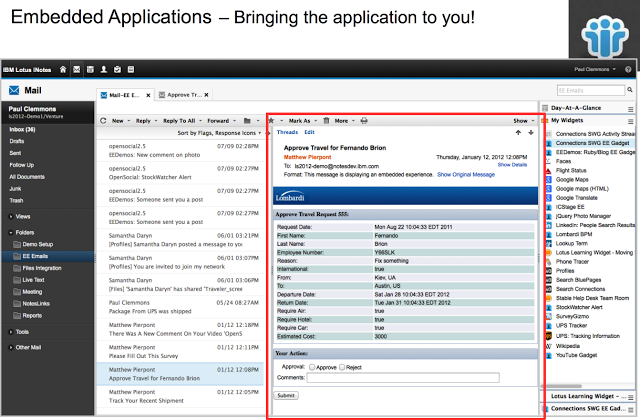Click the move to folder icon
The width and height of the screenshot is (640, 420).
click(x=247, y=121)
